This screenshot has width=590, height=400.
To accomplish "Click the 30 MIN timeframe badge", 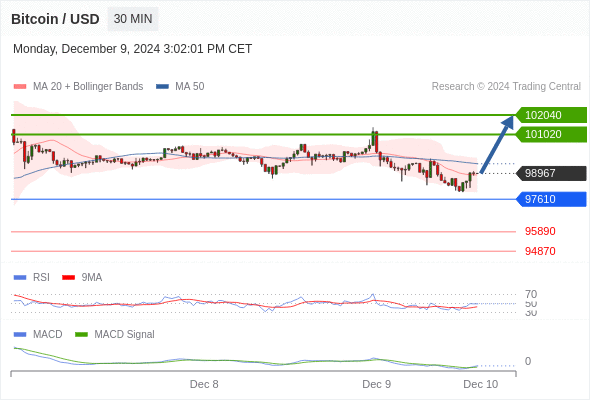I will tap(133, 19).
